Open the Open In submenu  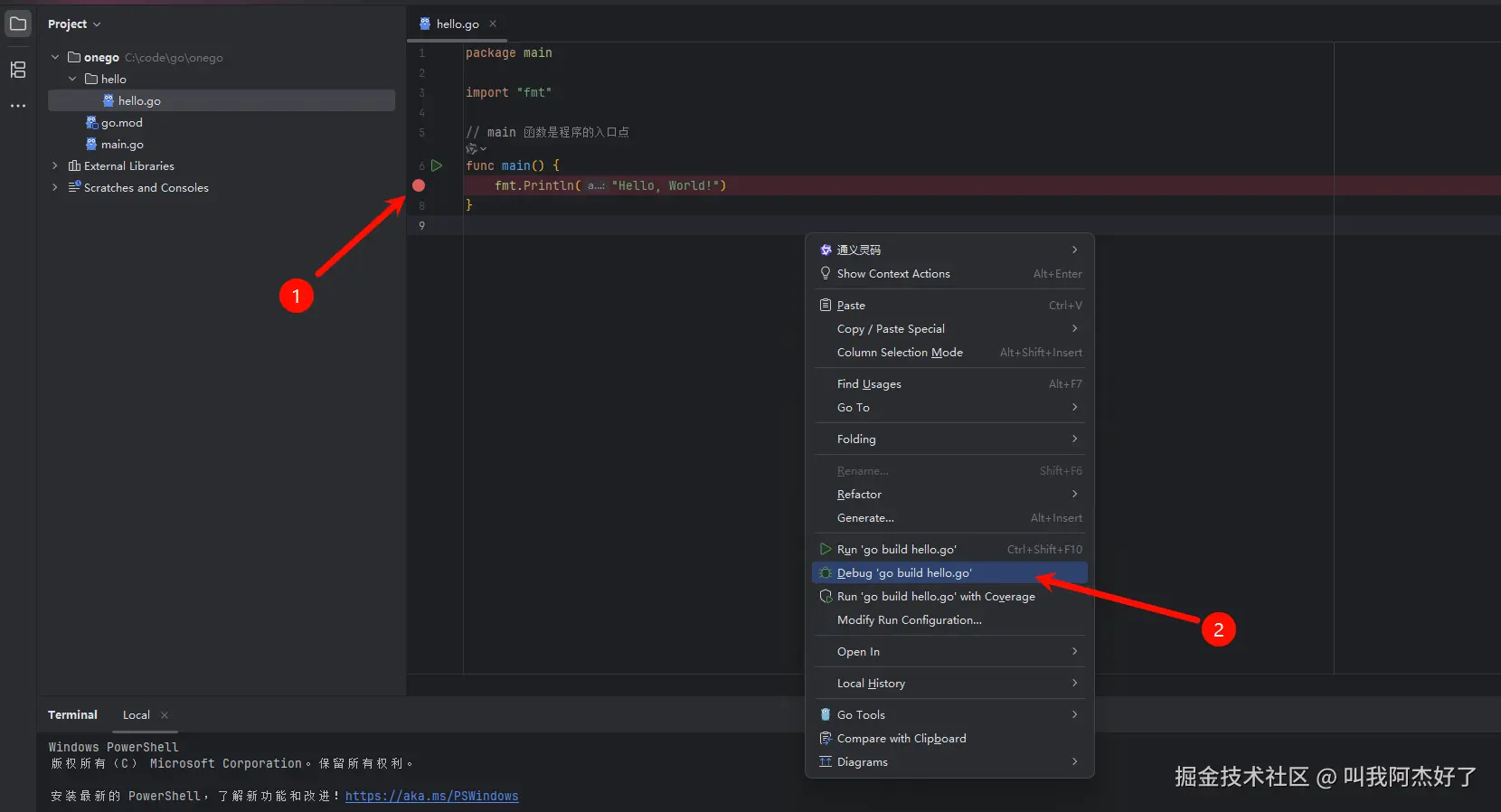coord(949,651)
